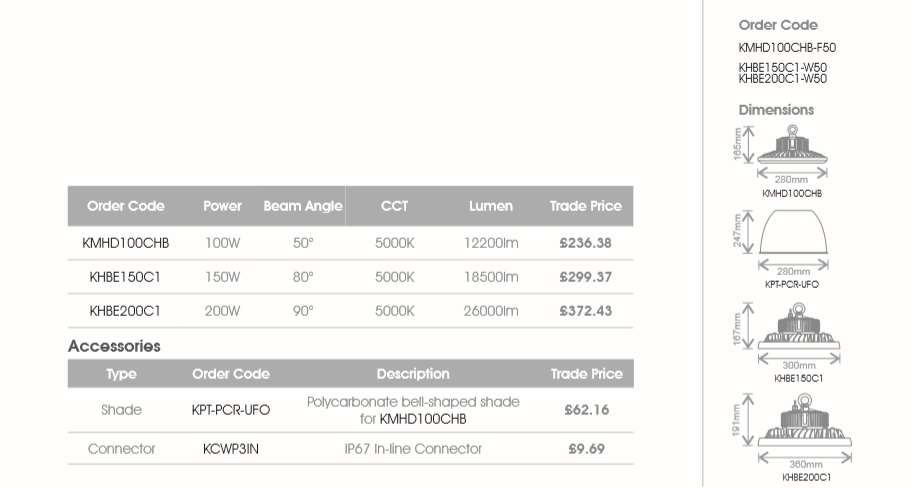Image resolution: width=913 pixels, height=488 pixels.
Task: Select the KHBE200C1 order code cell
Action: tap(125, 311)
